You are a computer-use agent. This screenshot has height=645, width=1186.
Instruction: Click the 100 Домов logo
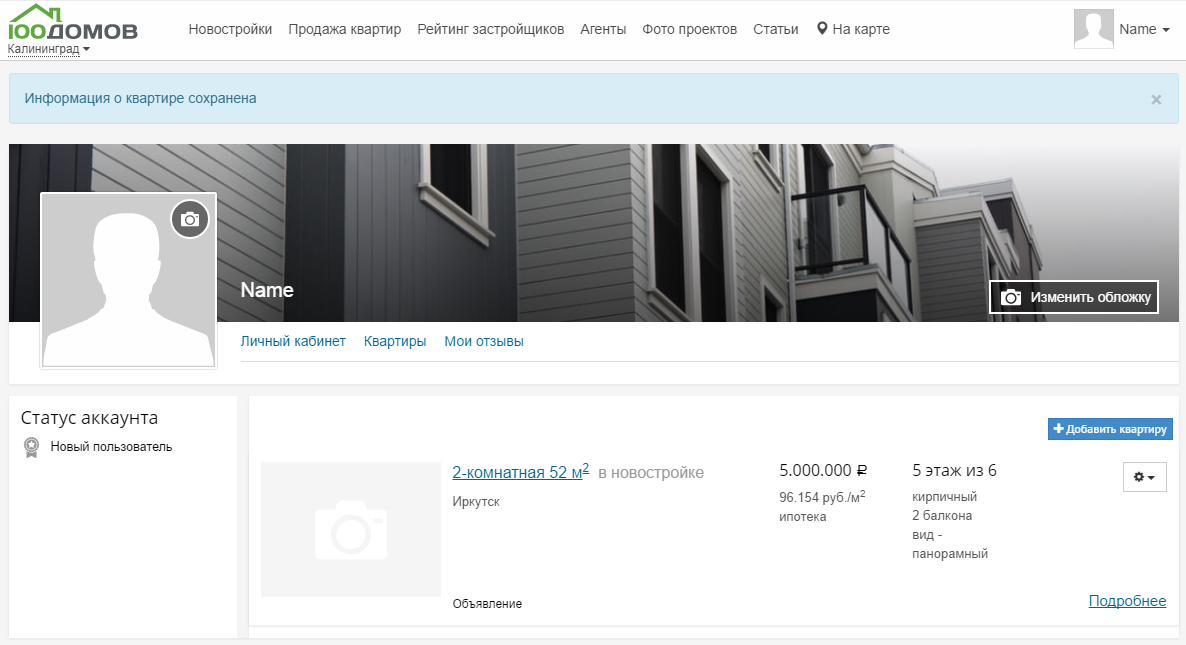pos(73,23)
